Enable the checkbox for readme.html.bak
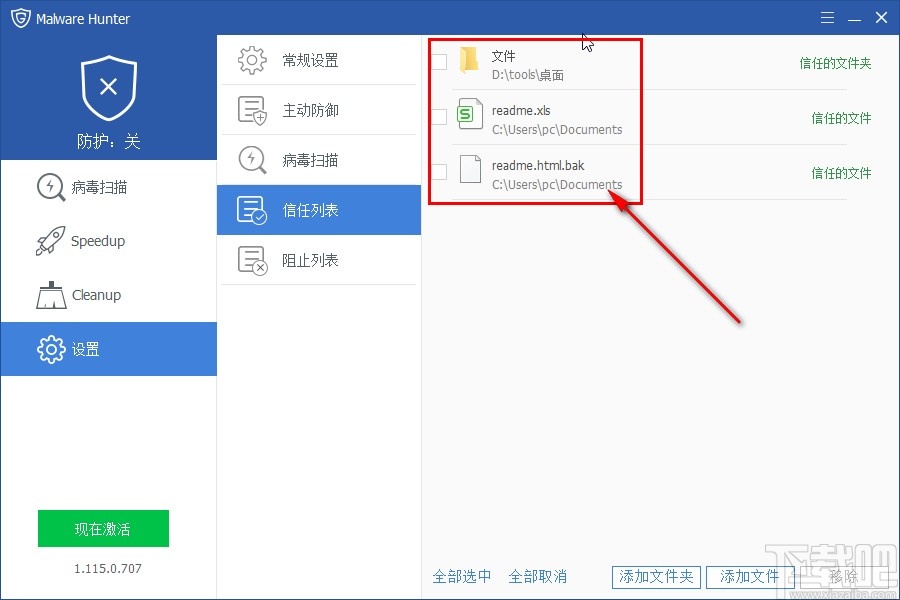The height and width of the screenshot is (600, 900). pos(439,172)
